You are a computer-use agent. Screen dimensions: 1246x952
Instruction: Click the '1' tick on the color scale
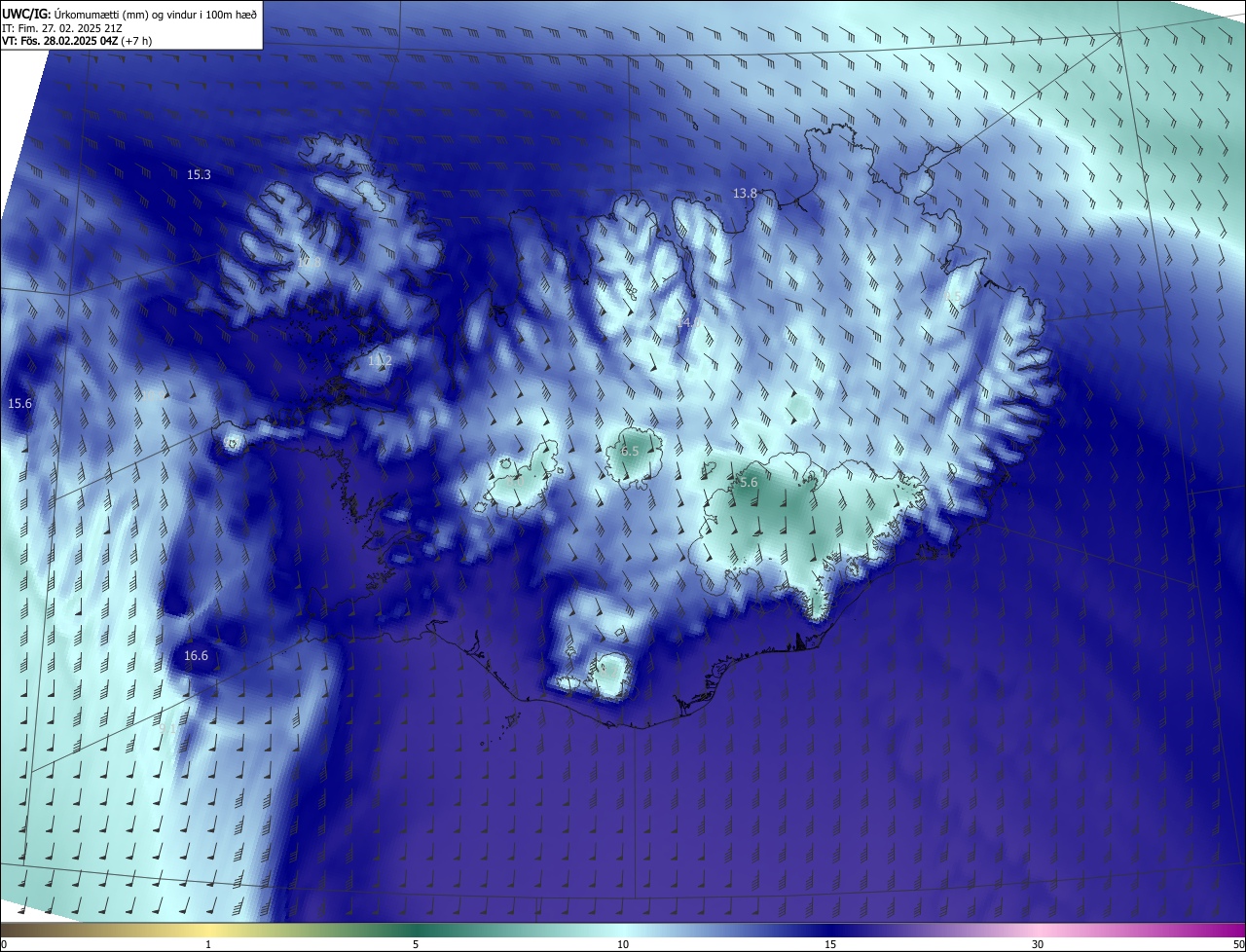208,944
